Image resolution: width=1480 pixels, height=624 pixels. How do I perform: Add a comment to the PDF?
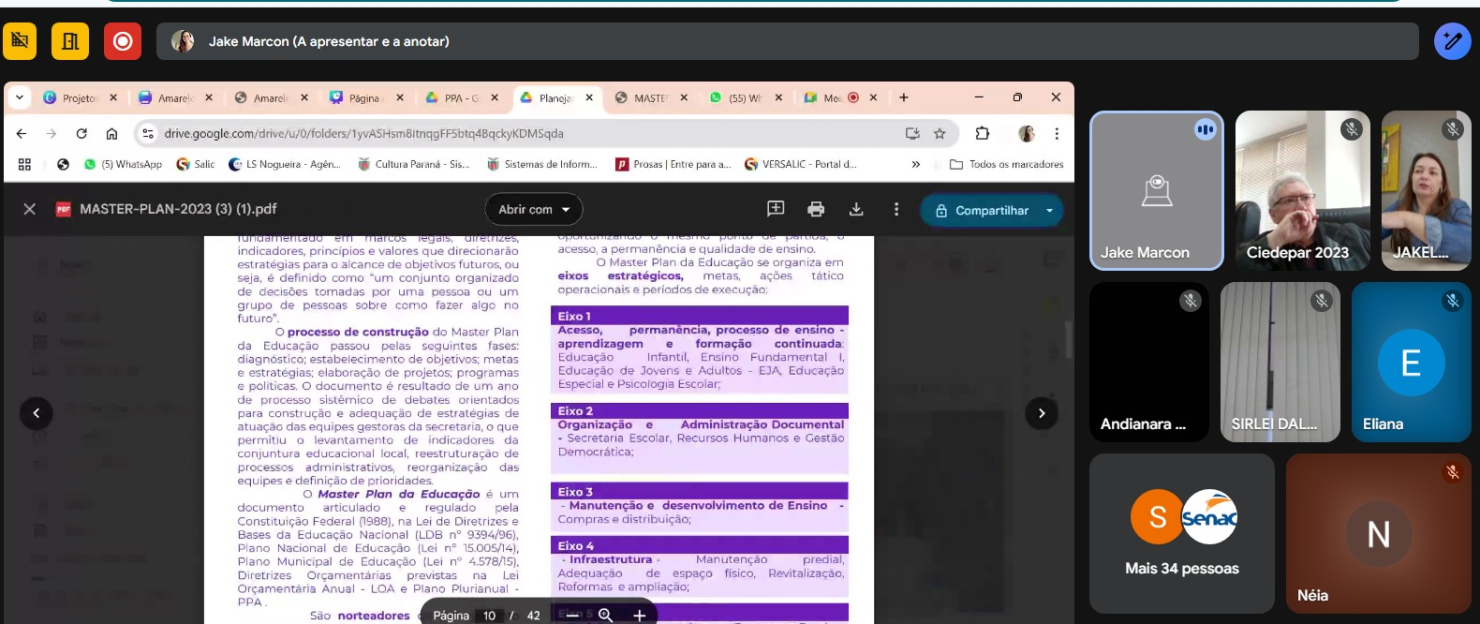775,209
